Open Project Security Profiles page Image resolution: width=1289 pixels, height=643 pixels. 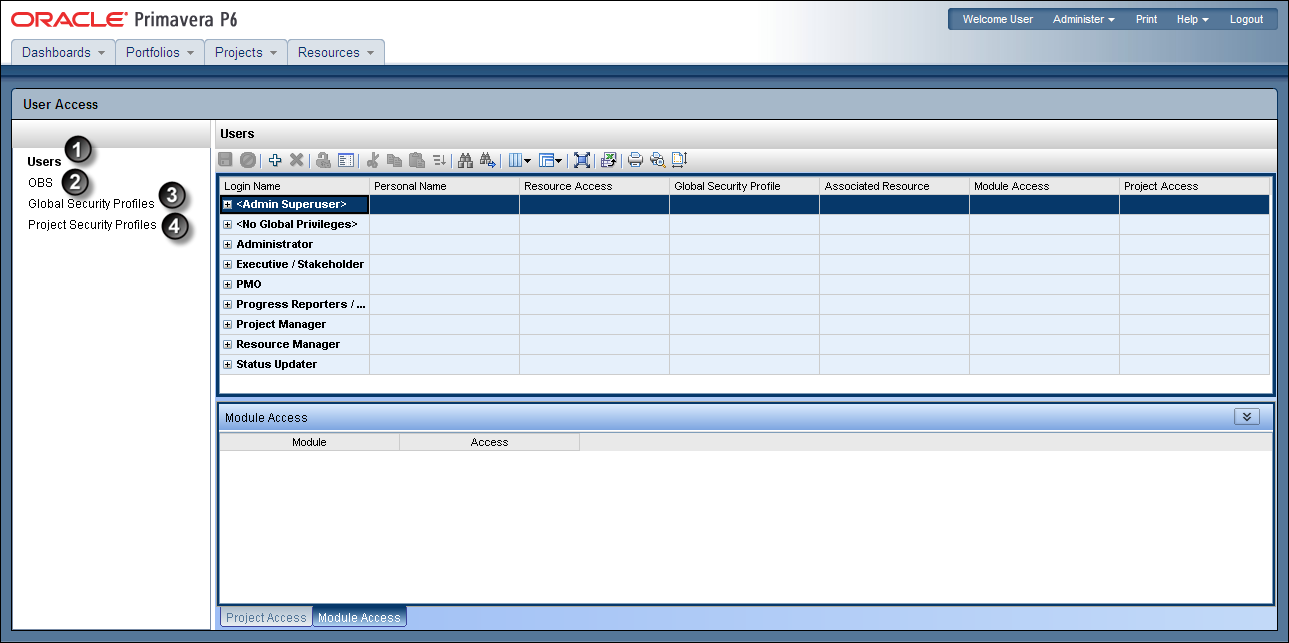92,225
